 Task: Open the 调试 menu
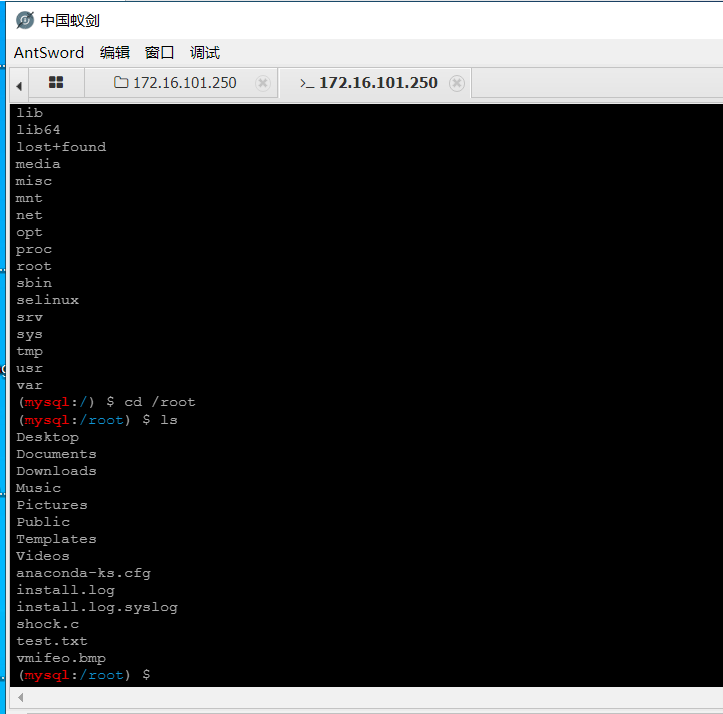(x=205, y=53)
